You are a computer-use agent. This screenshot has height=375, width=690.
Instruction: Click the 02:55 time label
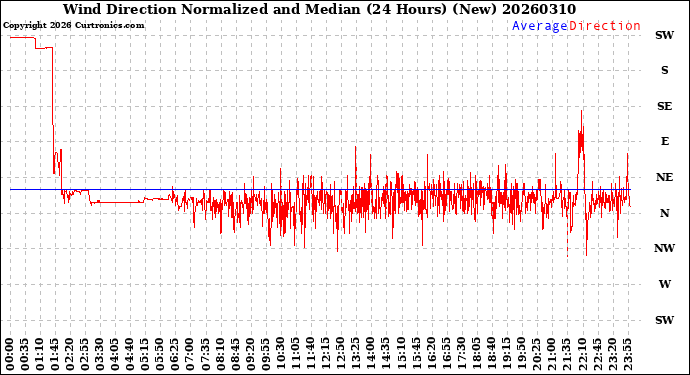85,355
